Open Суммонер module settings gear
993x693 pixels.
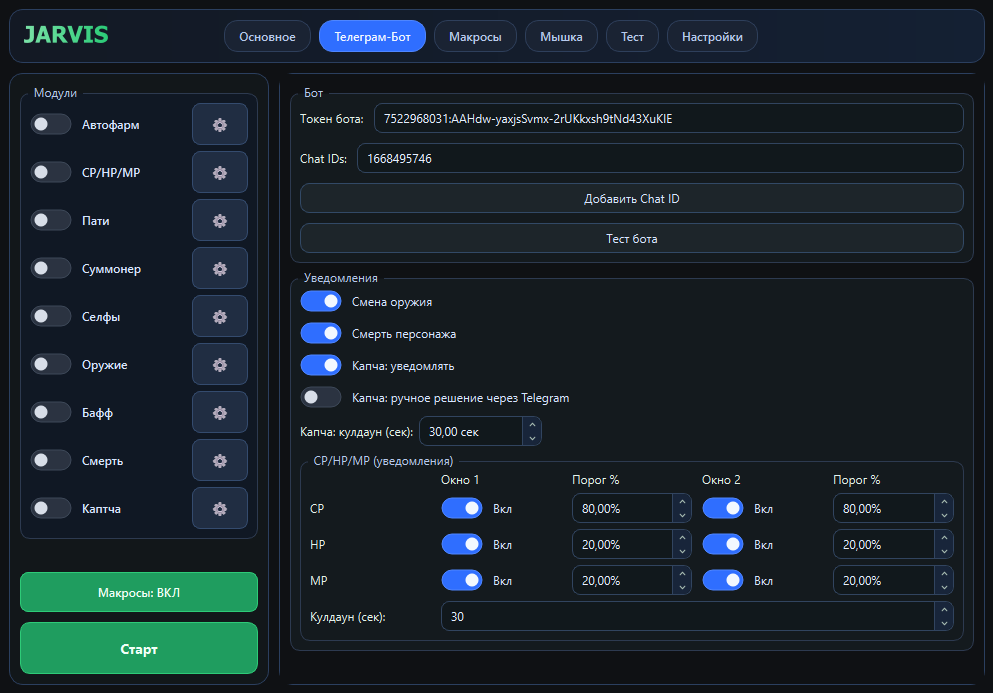coord(220,269)
